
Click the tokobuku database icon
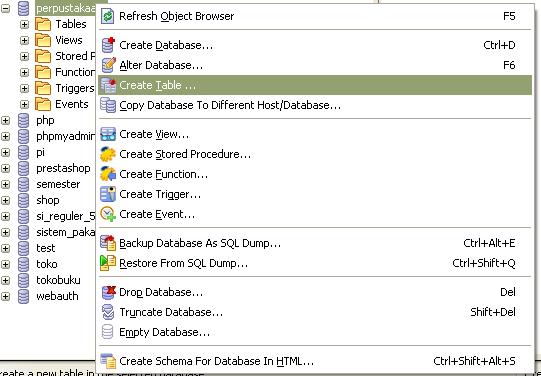coord(23,280)
